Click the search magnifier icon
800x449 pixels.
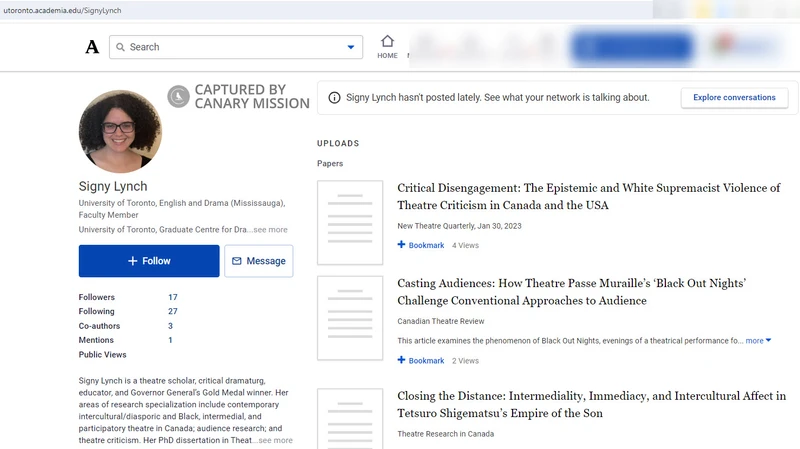point(119,47)
